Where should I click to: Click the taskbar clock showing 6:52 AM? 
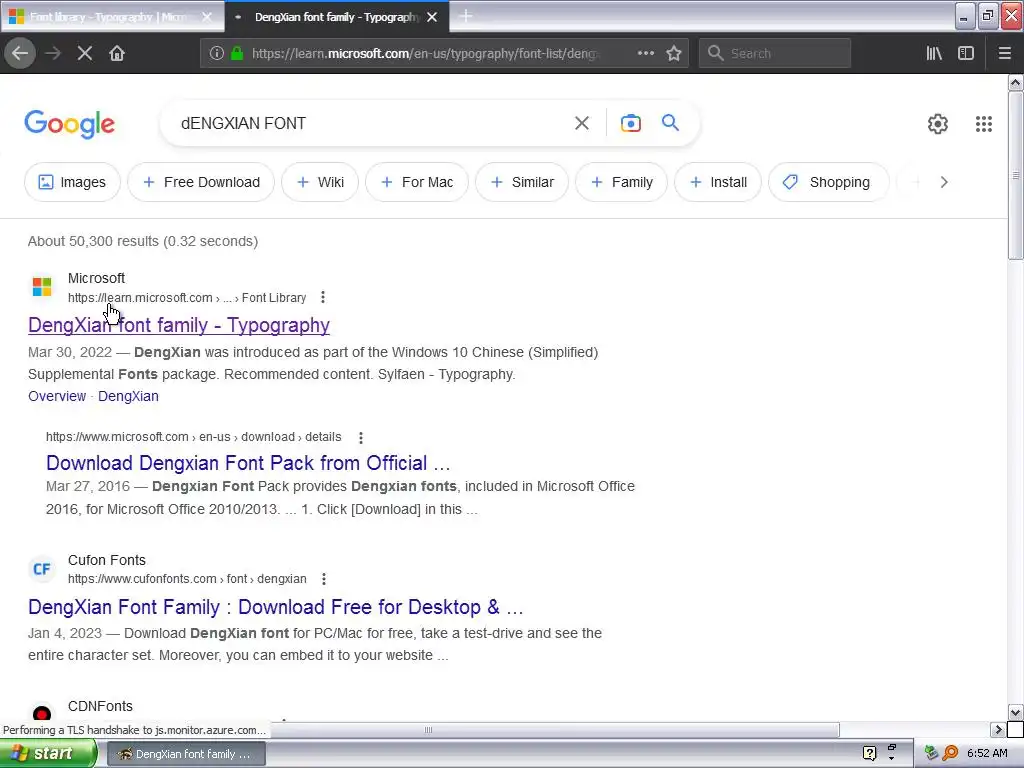tap(987, 753)
